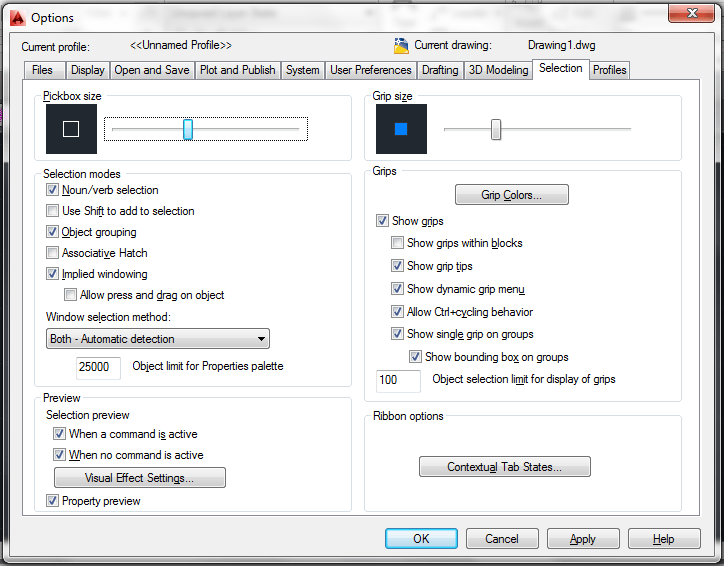Toggle Show dynamic grip menu checkbox

[397, 289]
